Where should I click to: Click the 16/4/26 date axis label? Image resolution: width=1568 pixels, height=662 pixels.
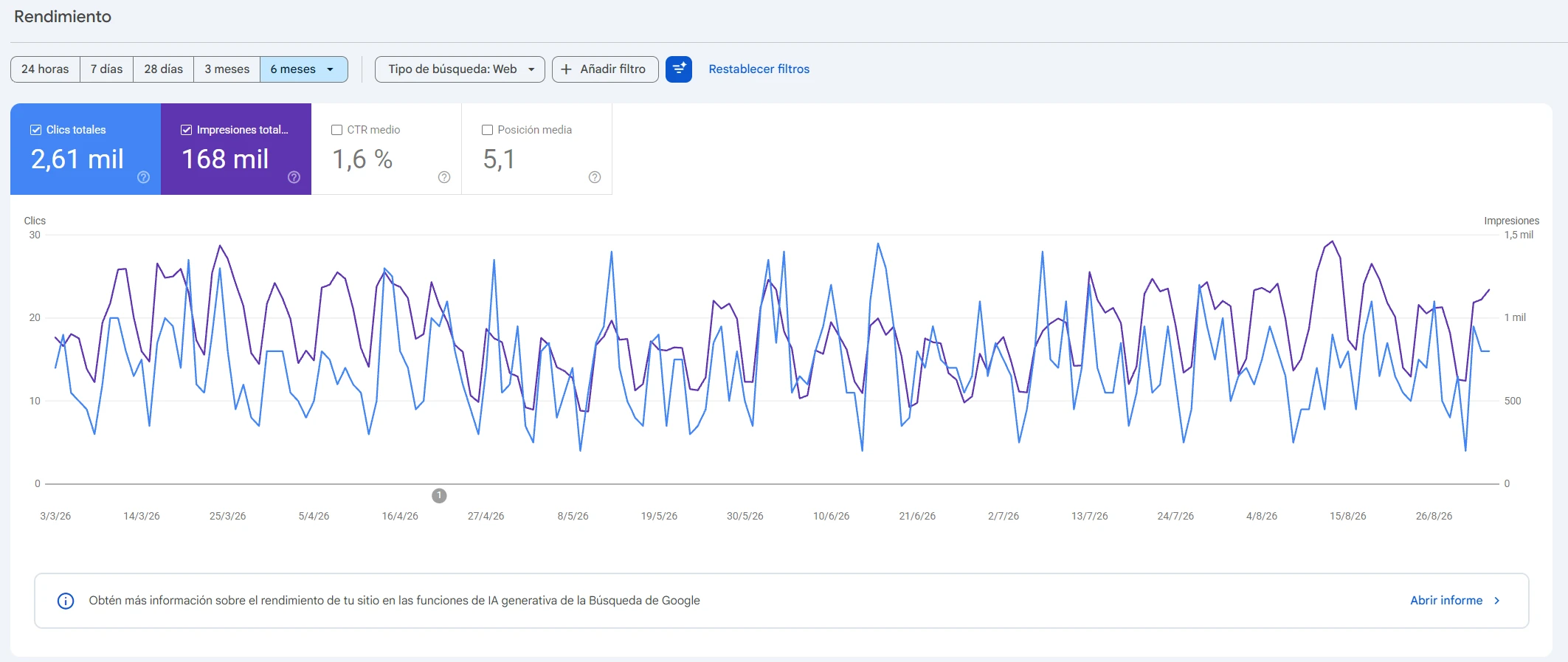[x=400, y=517]
